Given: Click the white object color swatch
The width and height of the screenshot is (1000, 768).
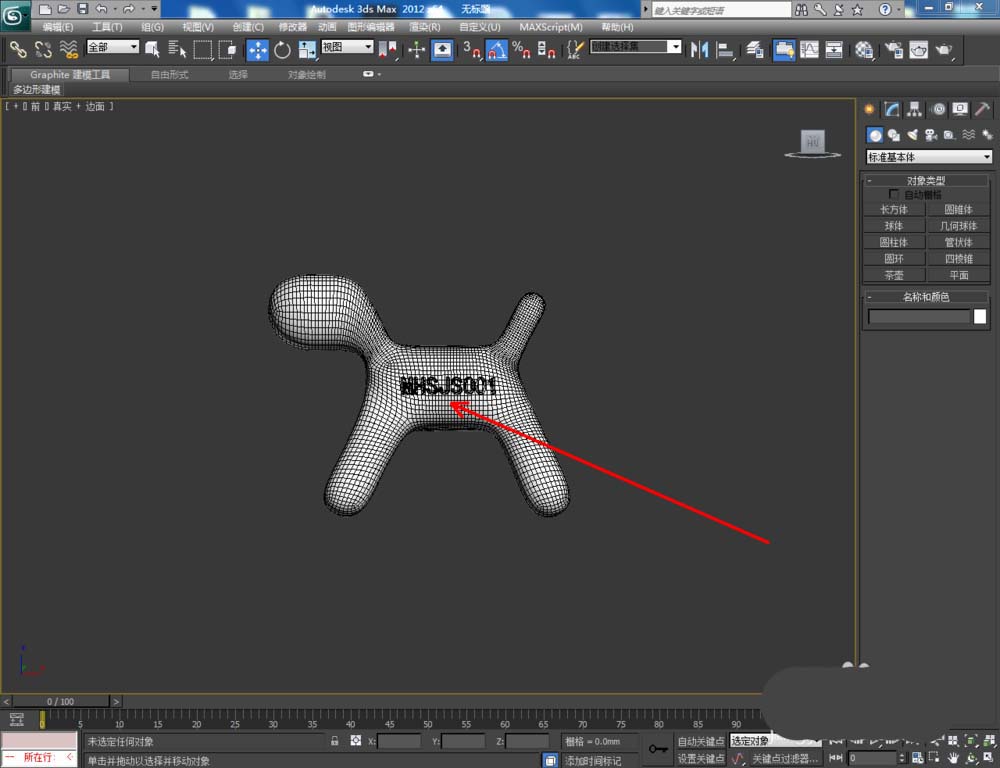Looking at the screenshot, I should coord(980,317).
